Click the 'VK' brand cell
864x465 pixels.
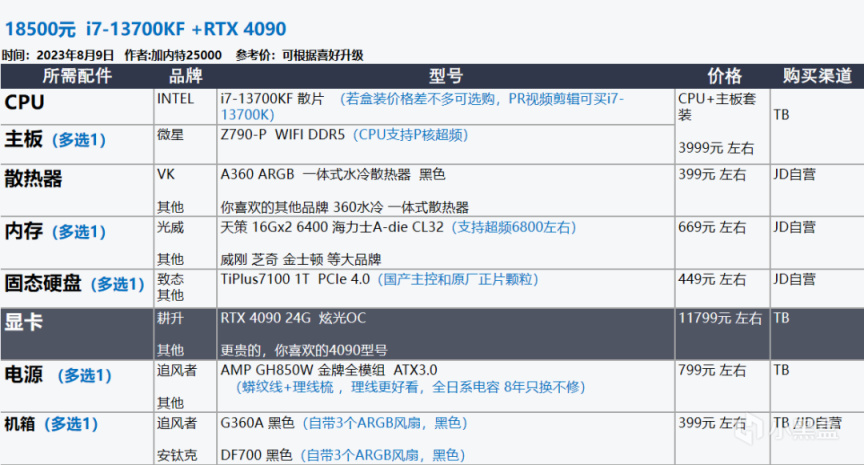tap(166, 175)
